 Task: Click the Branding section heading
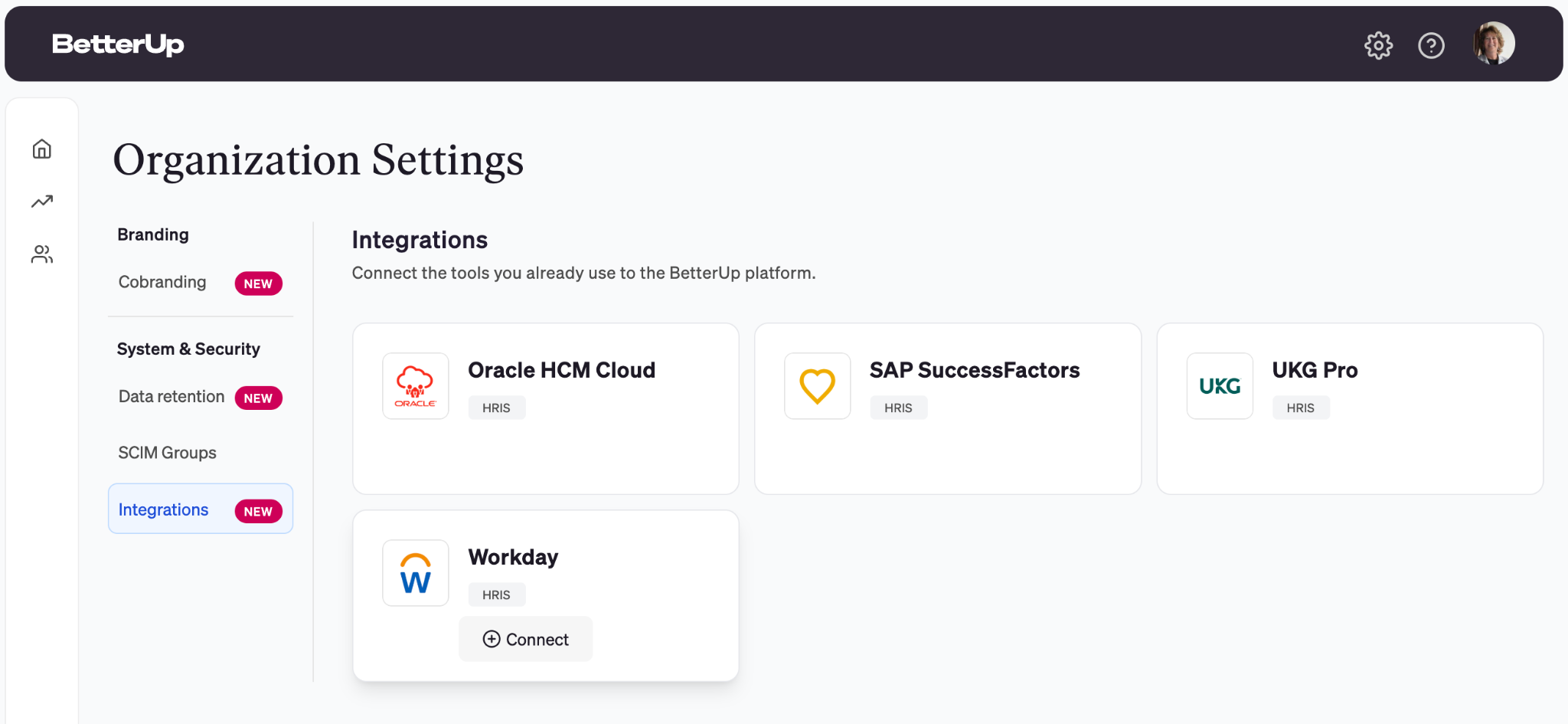click(x=153, y=234)
